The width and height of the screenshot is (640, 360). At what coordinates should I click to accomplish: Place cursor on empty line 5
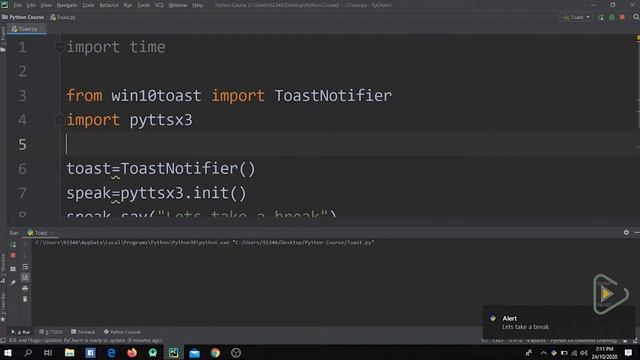coord(351,144)
